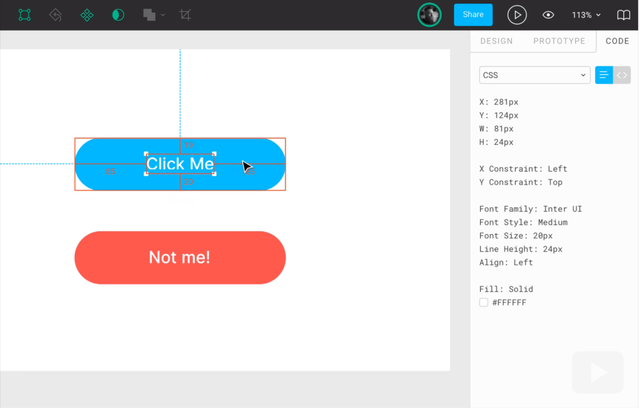Viewport: 640px width, 408px height.
Task: Click the blue Share button
Action: 473,15
